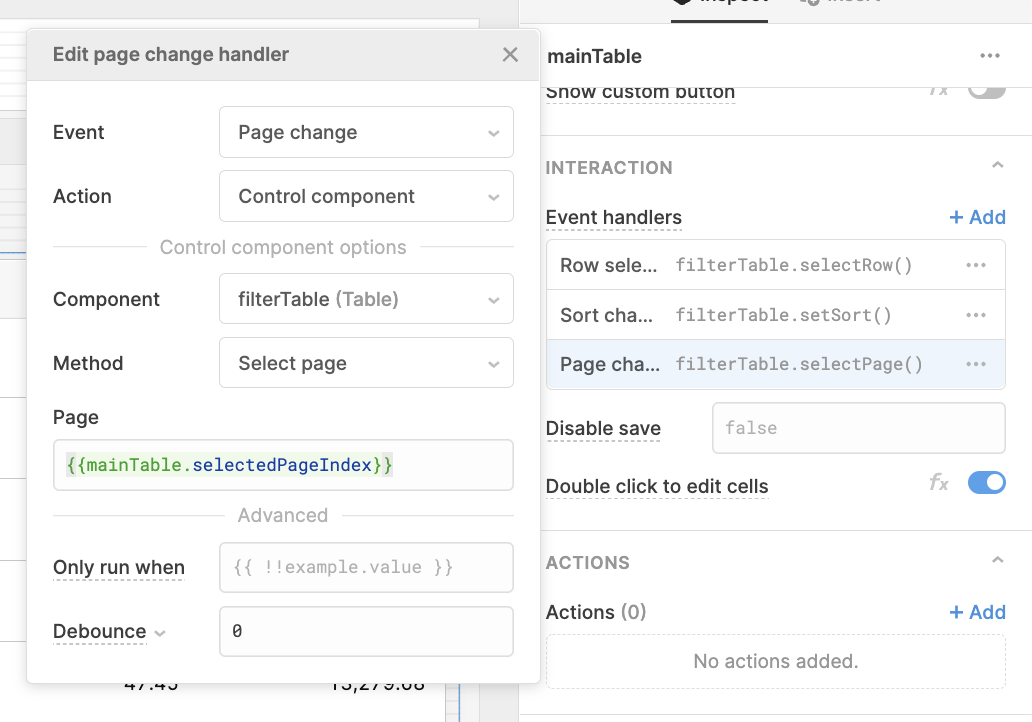This screenshot has width=1032, height=722.
Task: Click inside the Disable save input field
Action: tap(858, 428)
